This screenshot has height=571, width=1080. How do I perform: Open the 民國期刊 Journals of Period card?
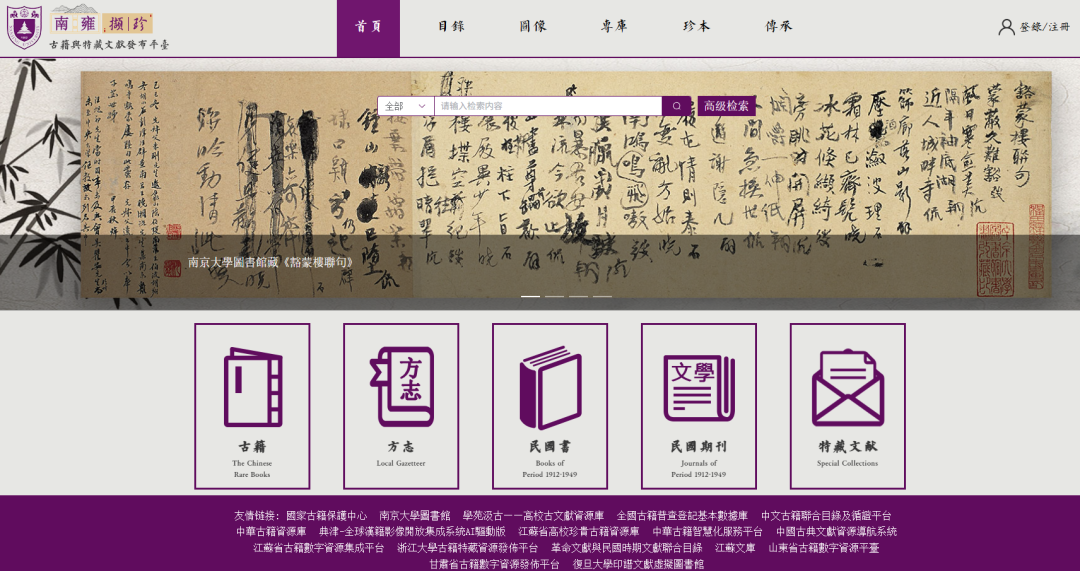click(x=698, y=406)
